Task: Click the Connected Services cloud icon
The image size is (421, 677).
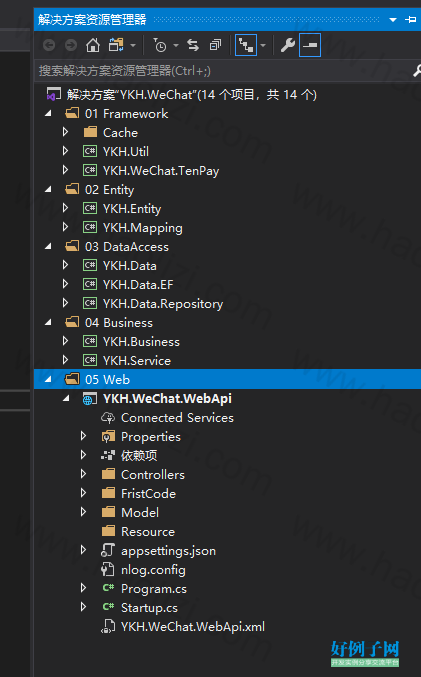Action: 108,418
